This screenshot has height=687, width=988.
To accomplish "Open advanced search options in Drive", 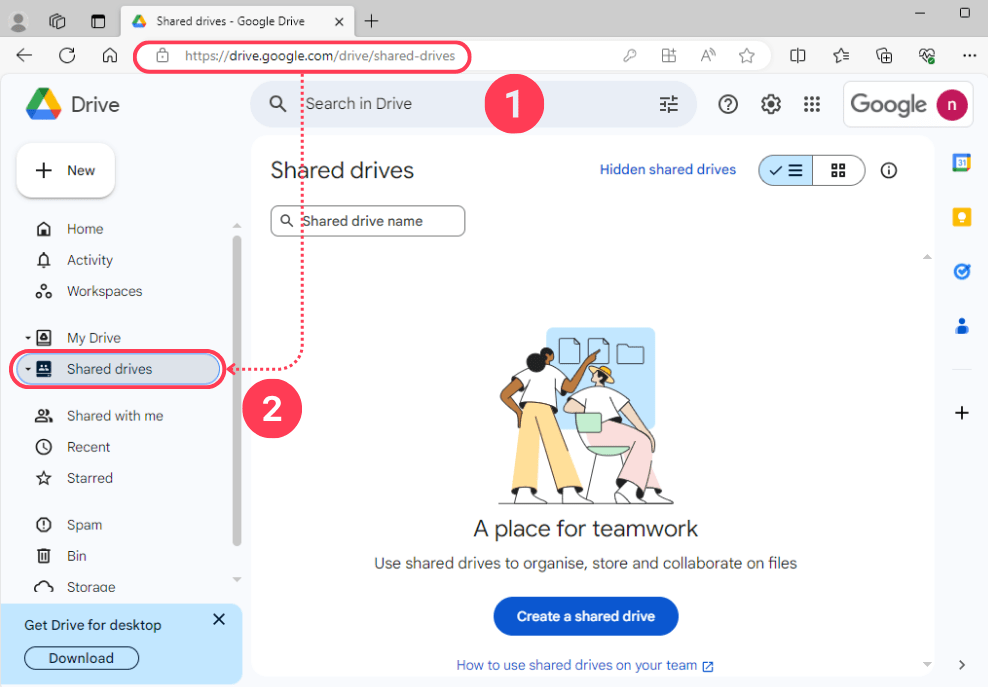I will pyautogui.click(x=668, y=103).
